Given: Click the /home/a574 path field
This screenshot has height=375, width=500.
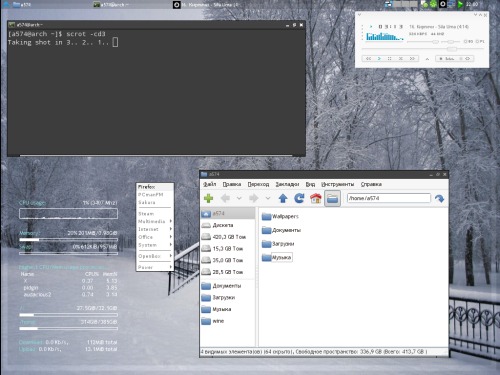Looking at the screenshot, I should 389,198.
